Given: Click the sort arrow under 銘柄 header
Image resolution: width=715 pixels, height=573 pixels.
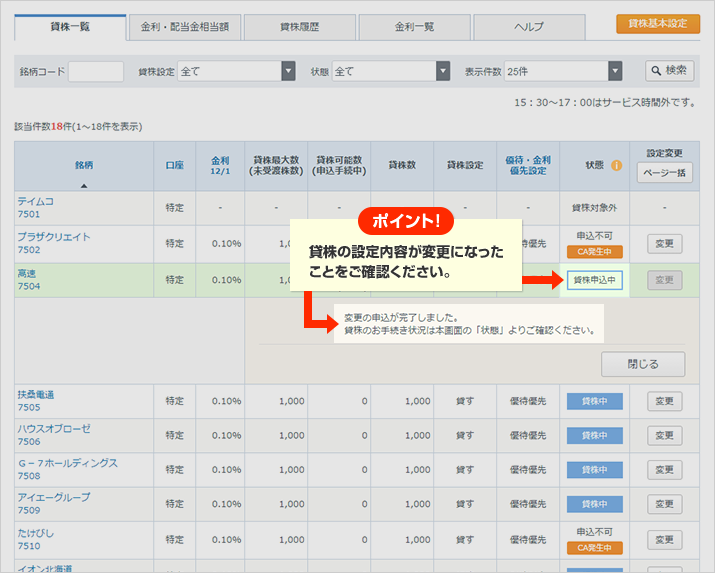Looking at the screenshot, I should click(x=84, y=186).
